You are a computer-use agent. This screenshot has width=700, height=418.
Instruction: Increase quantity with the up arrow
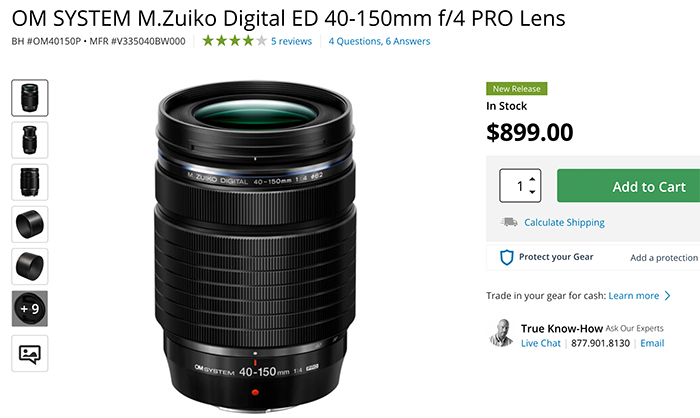point(532,179)
